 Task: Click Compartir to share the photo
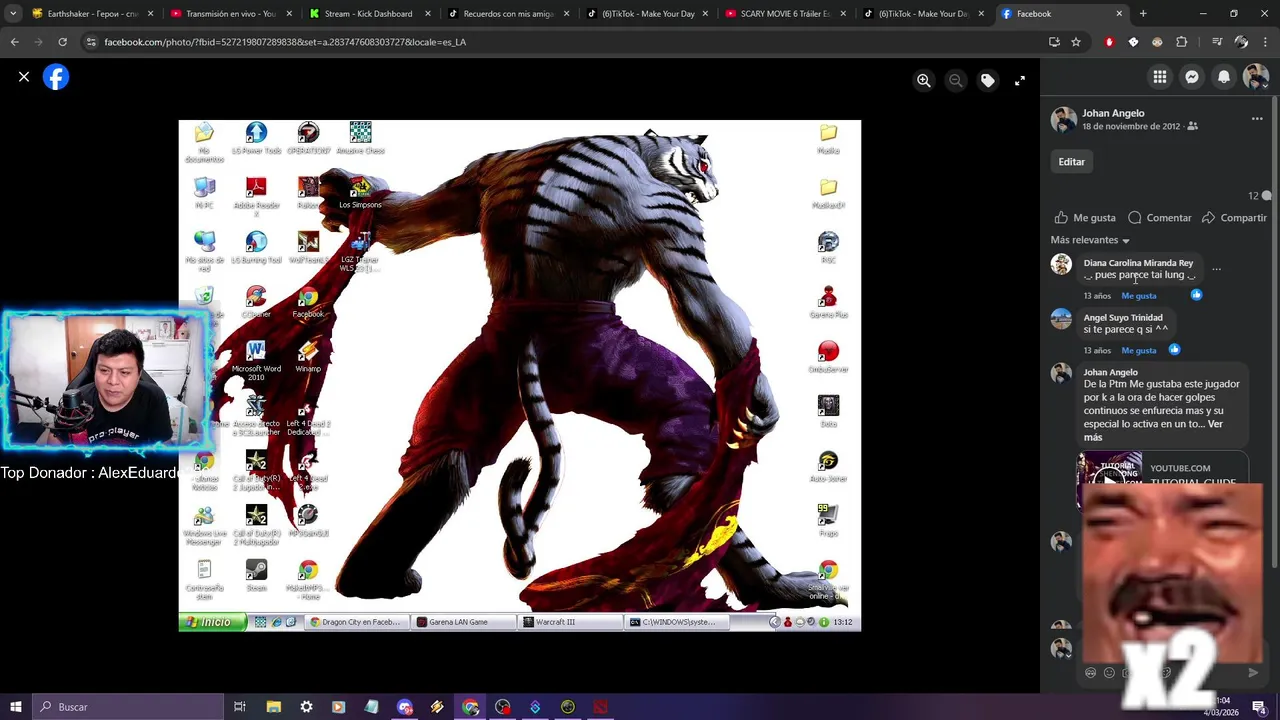coord(1235,218)
